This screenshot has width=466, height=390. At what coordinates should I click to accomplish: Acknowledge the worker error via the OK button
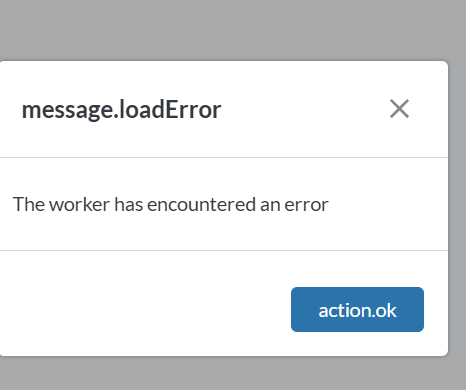tap(357, 309)
